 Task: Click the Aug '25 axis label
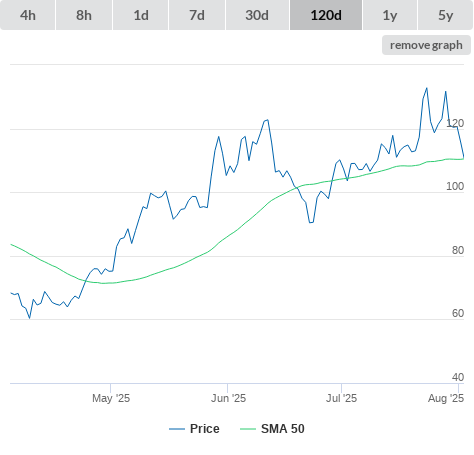point(446,398)
